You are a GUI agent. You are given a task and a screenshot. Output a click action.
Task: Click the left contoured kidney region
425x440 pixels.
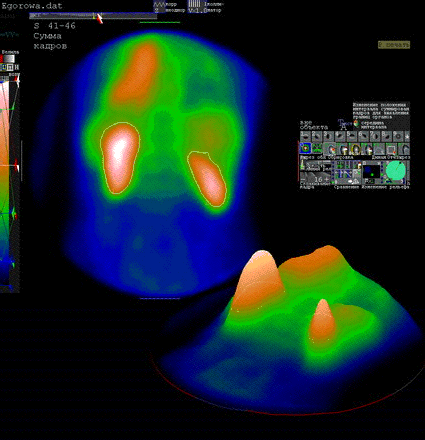click(x=120, y=158)
